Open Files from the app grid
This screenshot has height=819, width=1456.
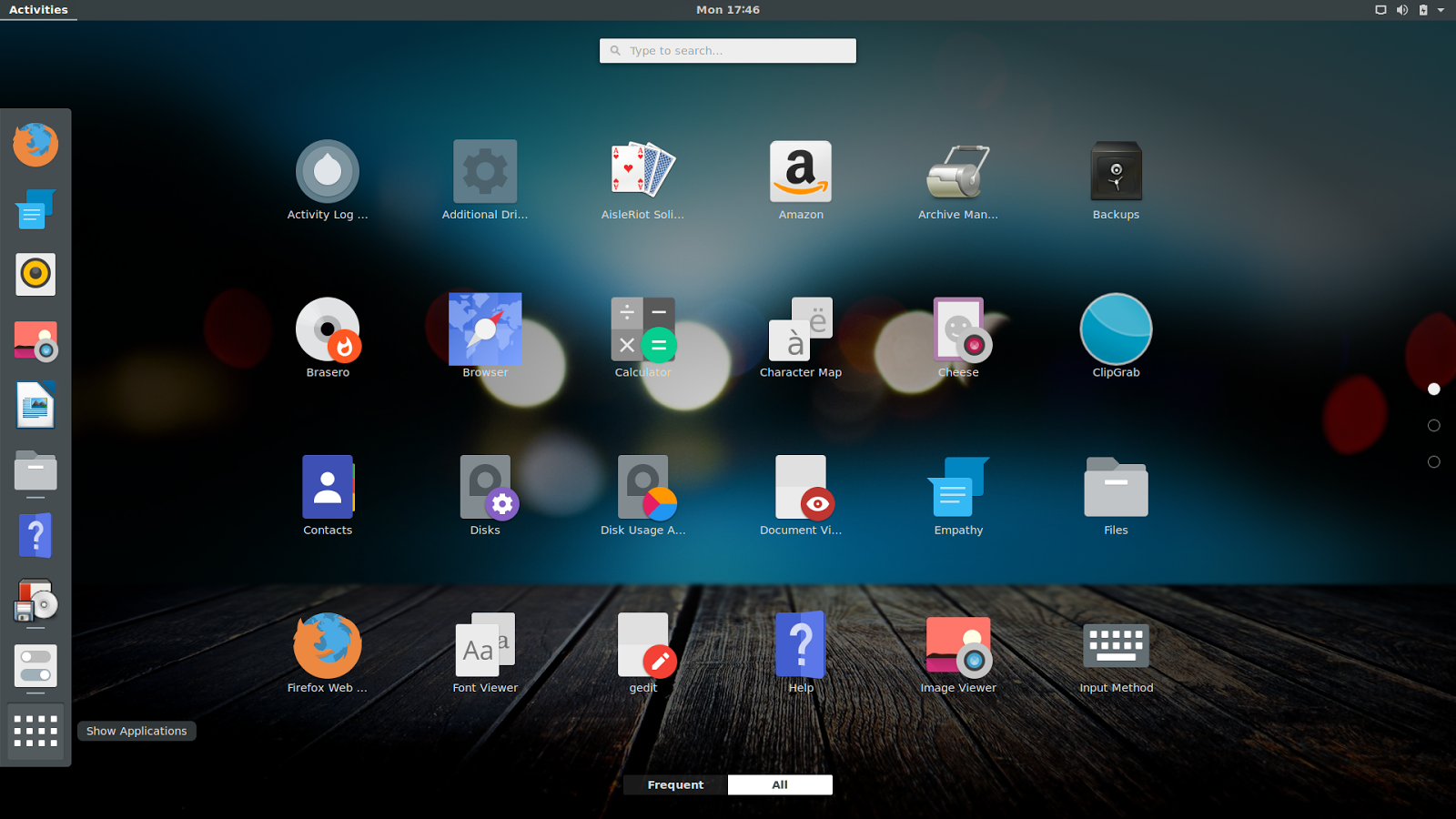point(1116,496)
